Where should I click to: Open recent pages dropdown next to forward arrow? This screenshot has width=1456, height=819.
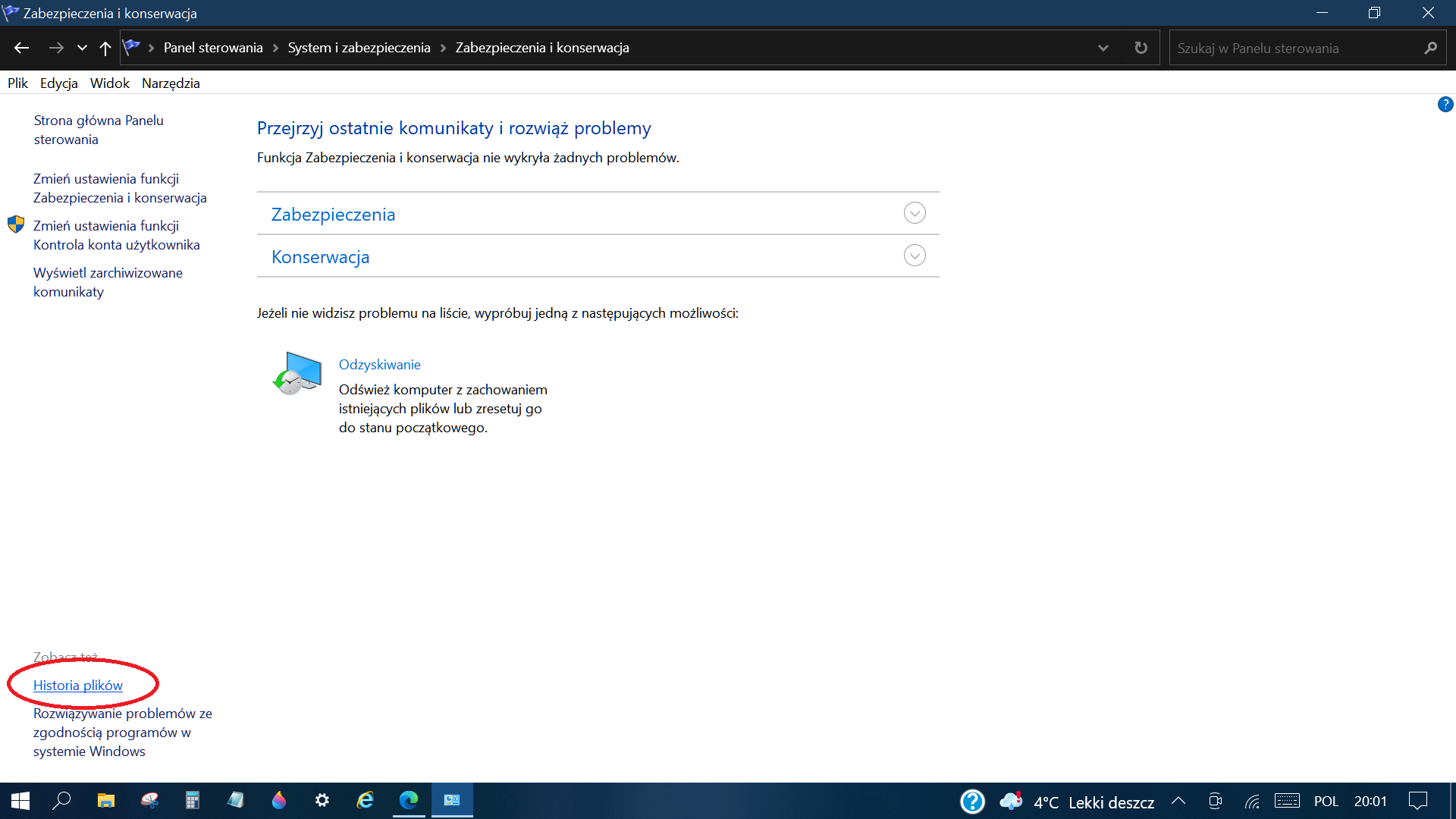point(82,47)
